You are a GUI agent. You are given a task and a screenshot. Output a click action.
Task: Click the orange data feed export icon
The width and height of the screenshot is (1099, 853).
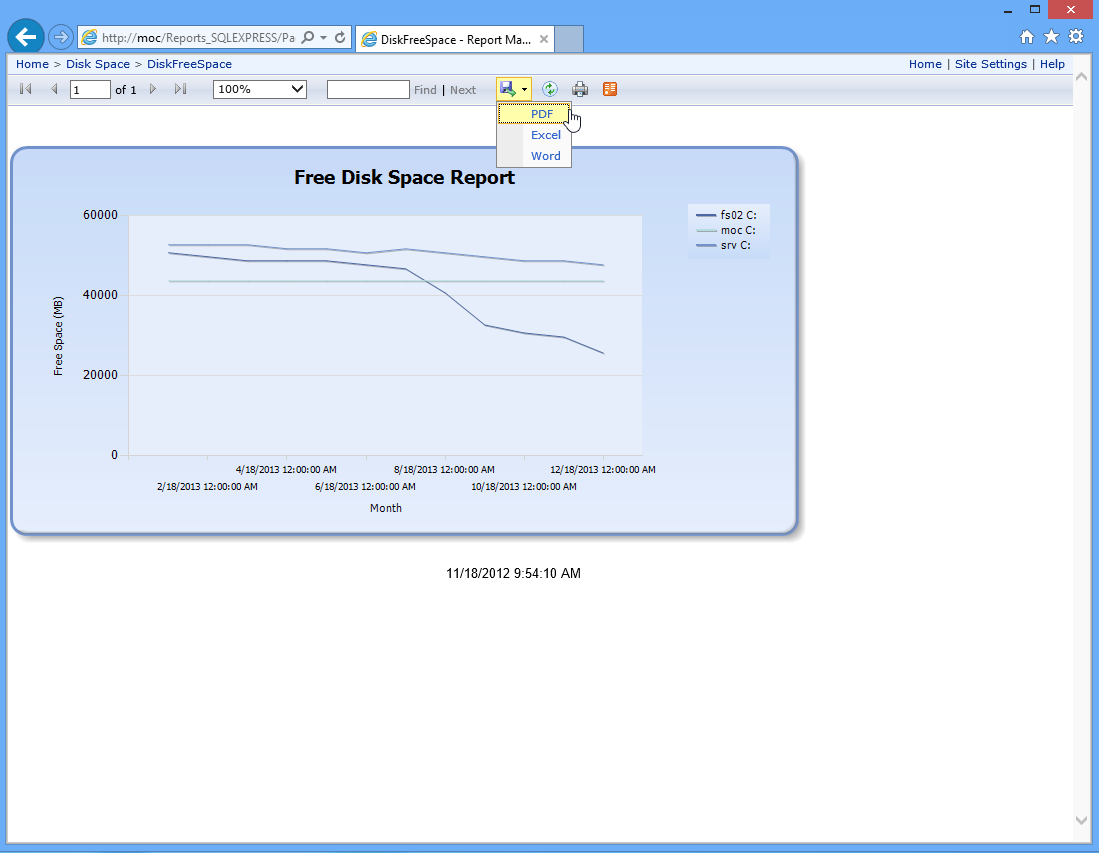click(x=610, y=89)
